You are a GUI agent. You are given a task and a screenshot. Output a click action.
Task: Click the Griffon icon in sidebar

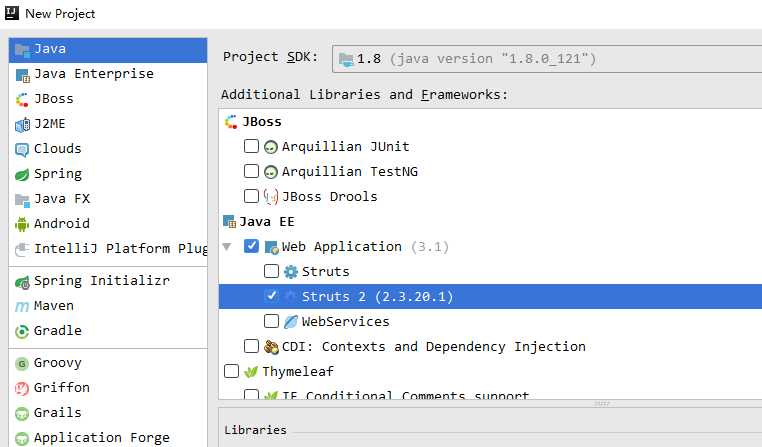tap(22, 388)
